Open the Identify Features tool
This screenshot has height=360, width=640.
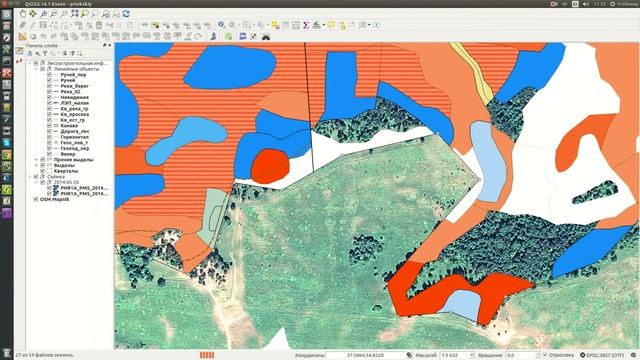click(x=221, y=25)
